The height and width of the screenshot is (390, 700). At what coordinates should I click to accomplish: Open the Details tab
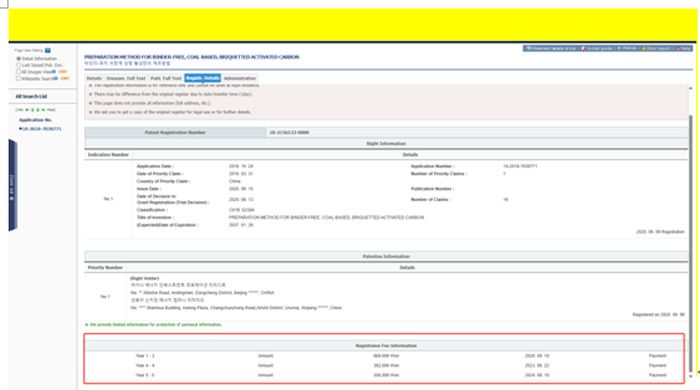pyautogui.click(x=94, y=78)
